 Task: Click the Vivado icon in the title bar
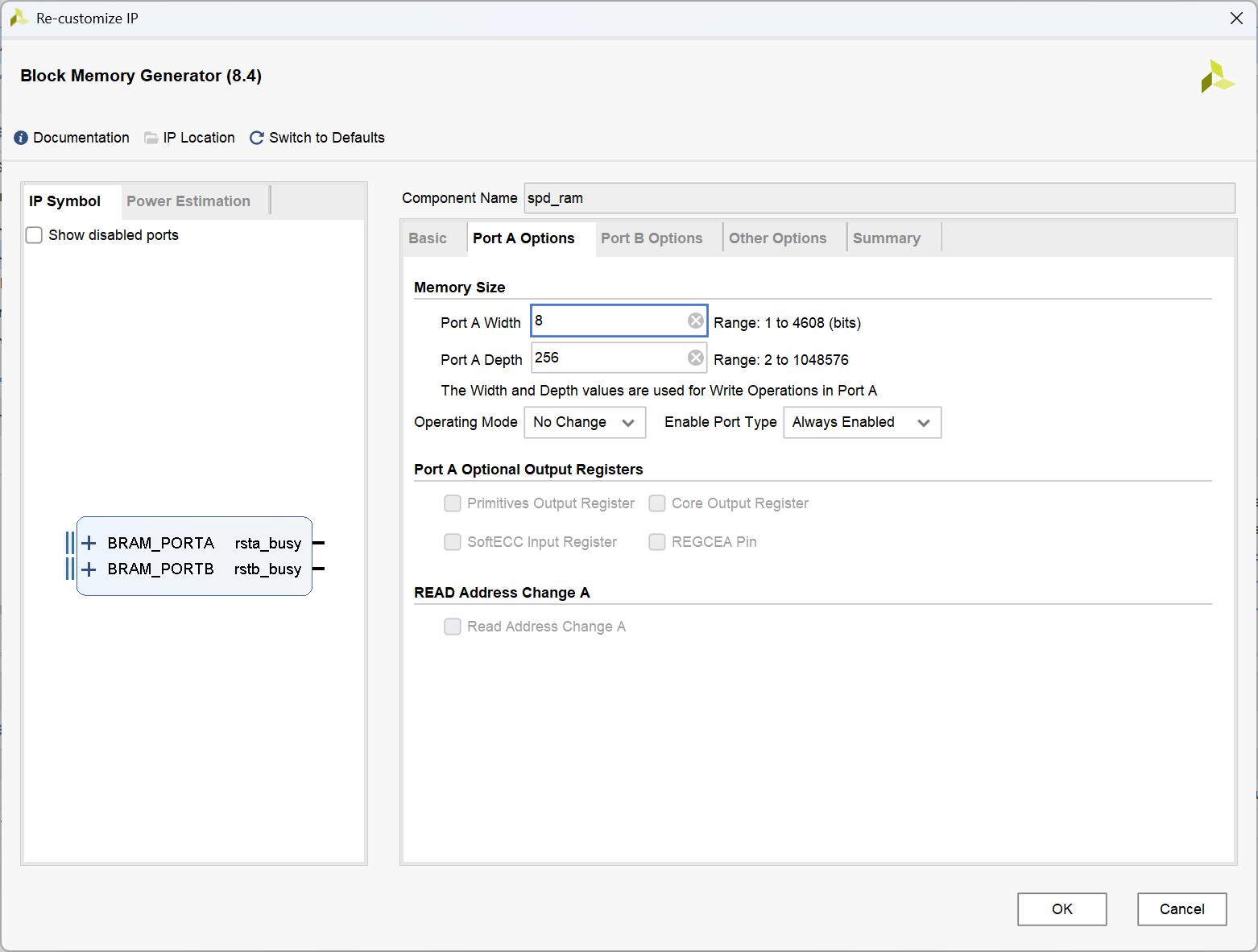[x=19, y=18]
